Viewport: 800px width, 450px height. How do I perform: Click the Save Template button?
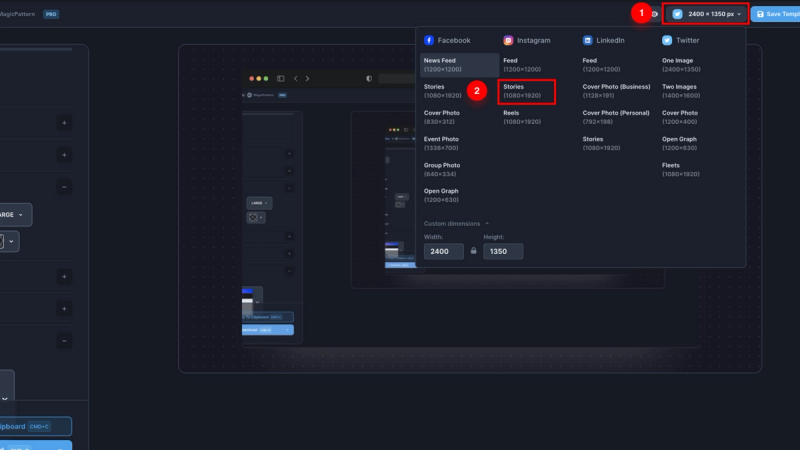pos(776,14)
